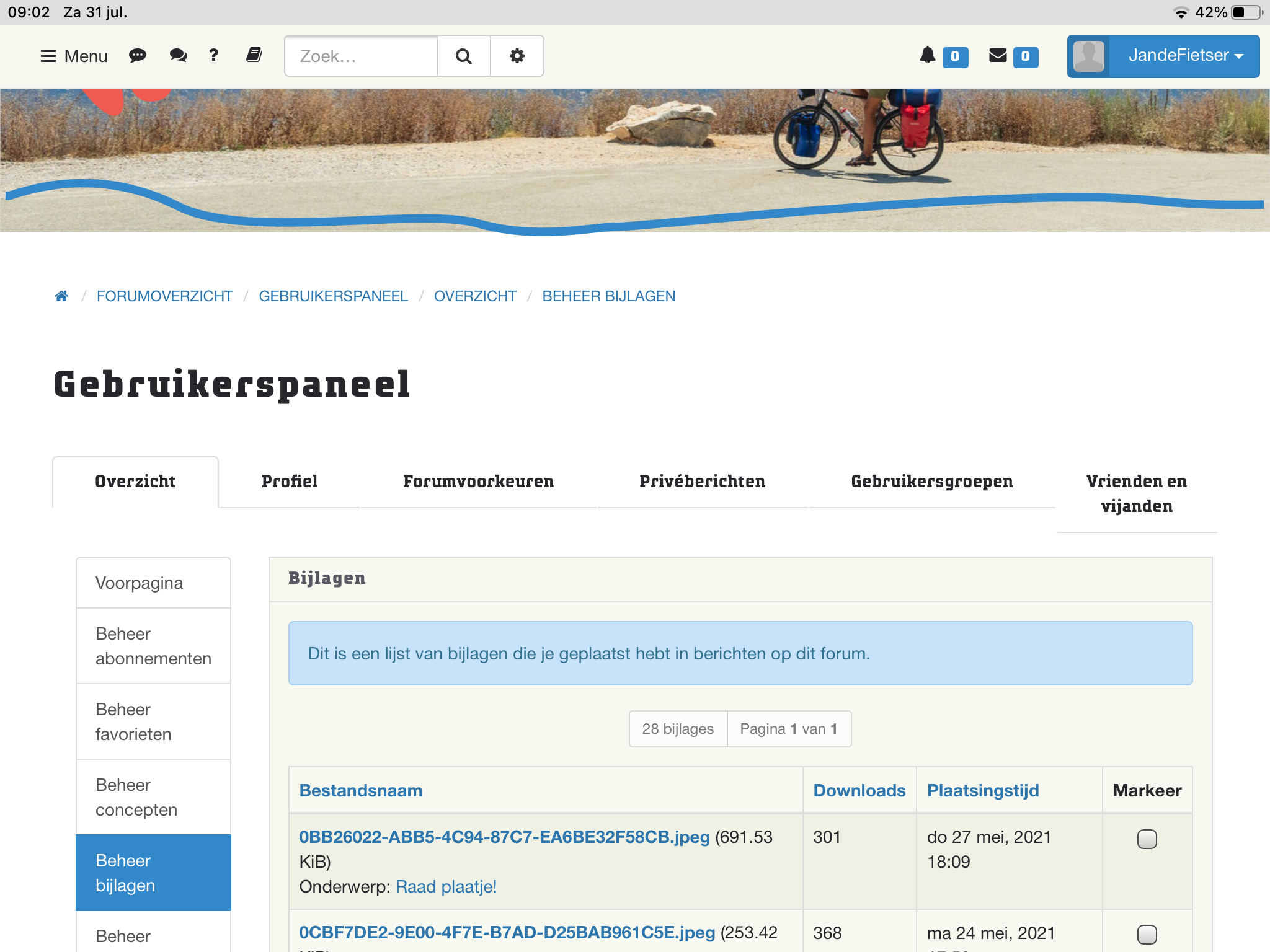Image resolution: width=1270 pixels, height=952 pixels.
Task: Mark the 0BB26022 jpeg attachment checkbox
Action: (x=1147, y=839)
